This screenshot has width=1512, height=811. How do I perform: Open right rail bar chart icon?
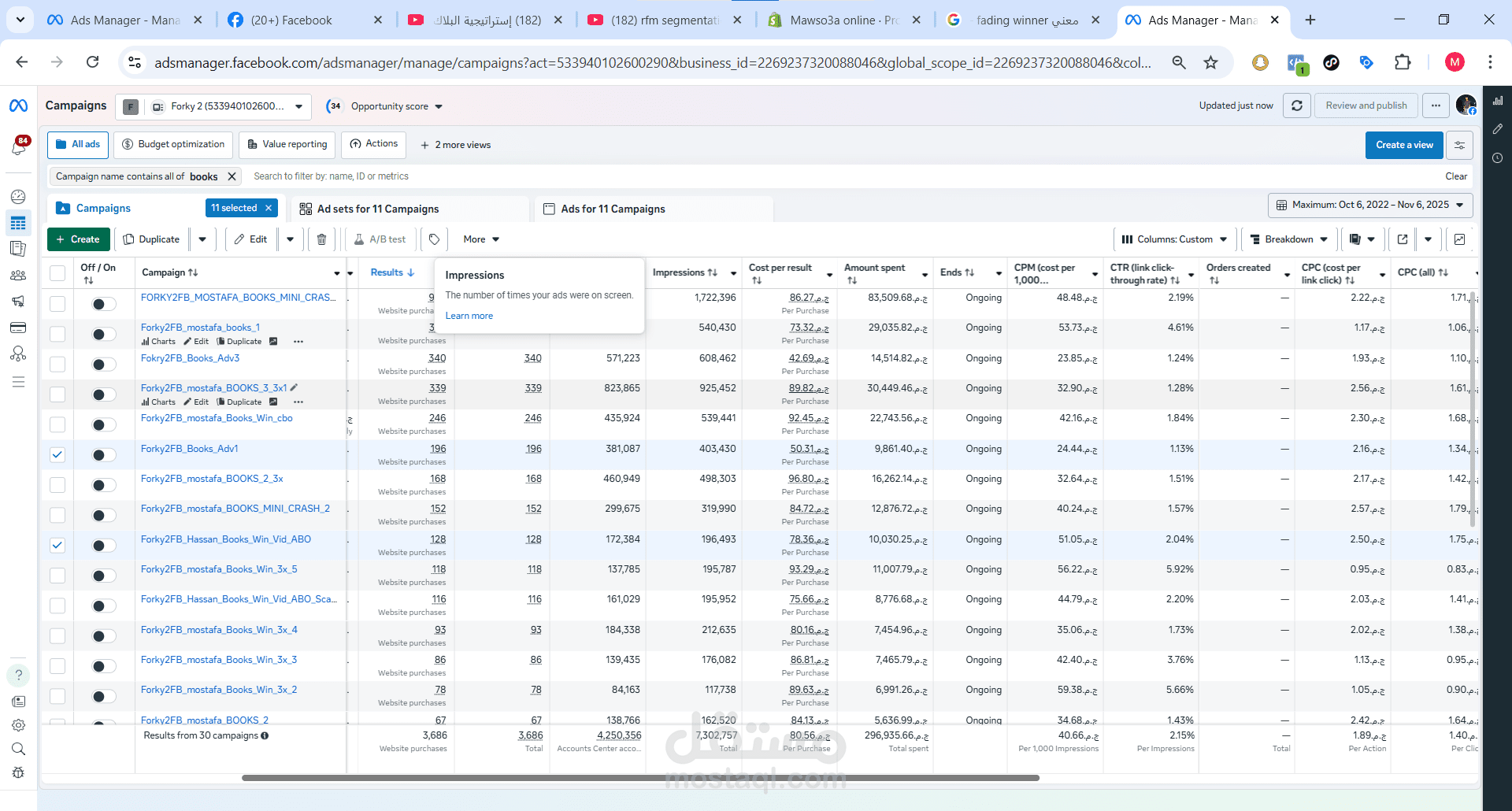point(1498,101)
